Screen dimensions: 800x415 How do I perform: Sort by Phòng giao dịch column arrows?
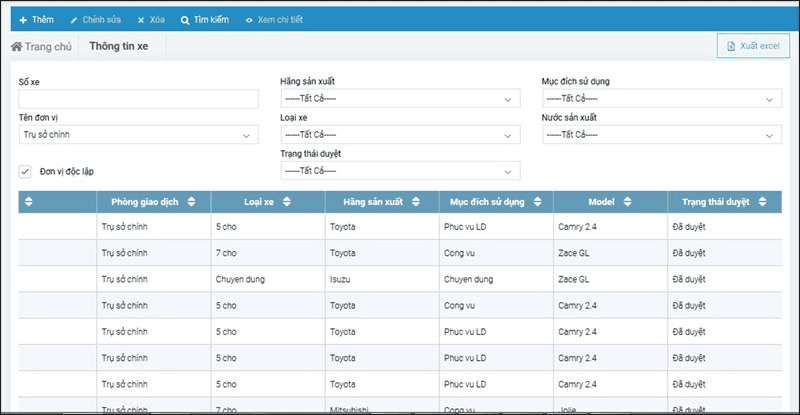[x=191, y=202]
